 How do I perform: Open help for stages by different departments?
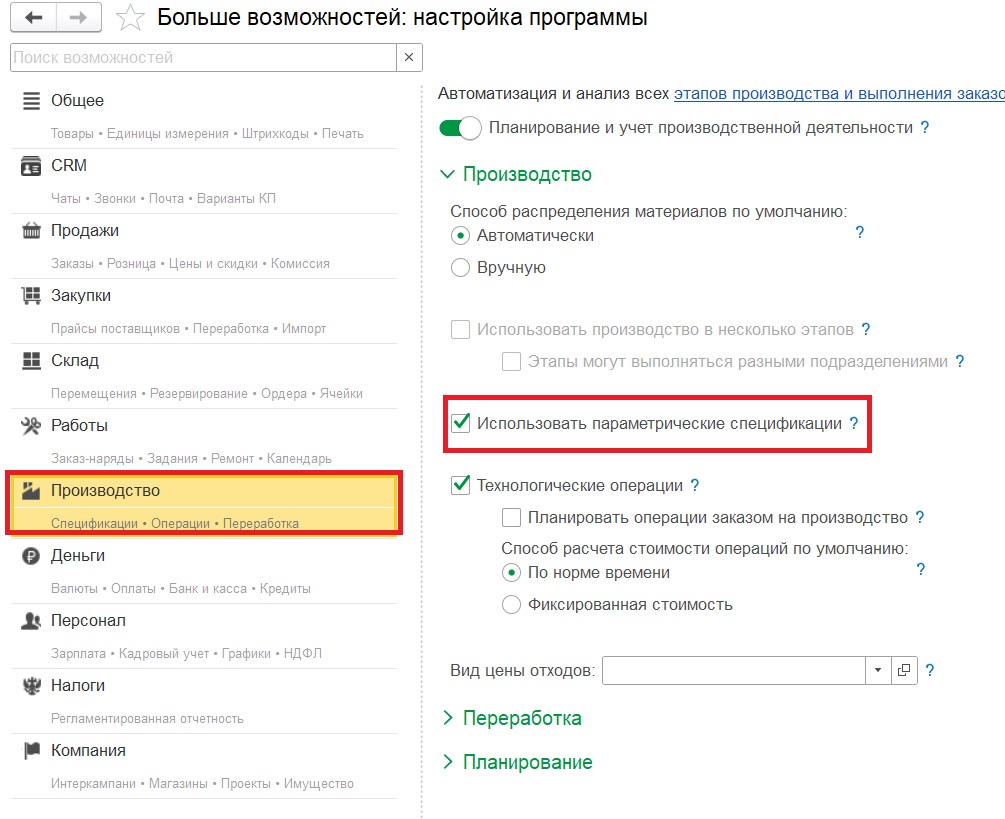click(x=959, y=361)
